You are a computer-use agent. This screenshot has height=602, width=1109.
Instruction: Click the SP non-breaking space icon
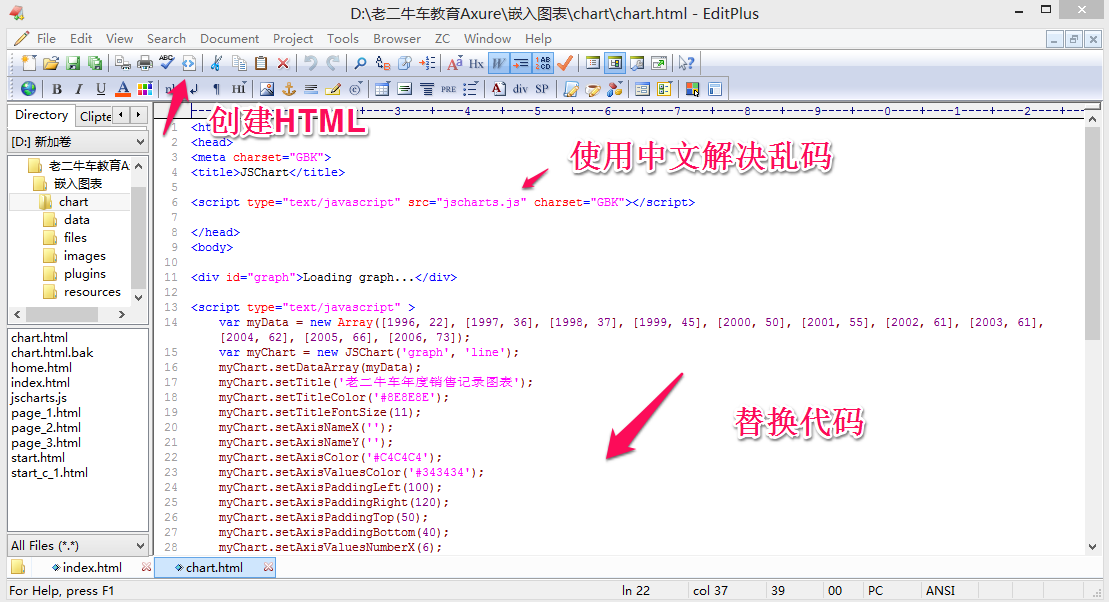point(542,89)
